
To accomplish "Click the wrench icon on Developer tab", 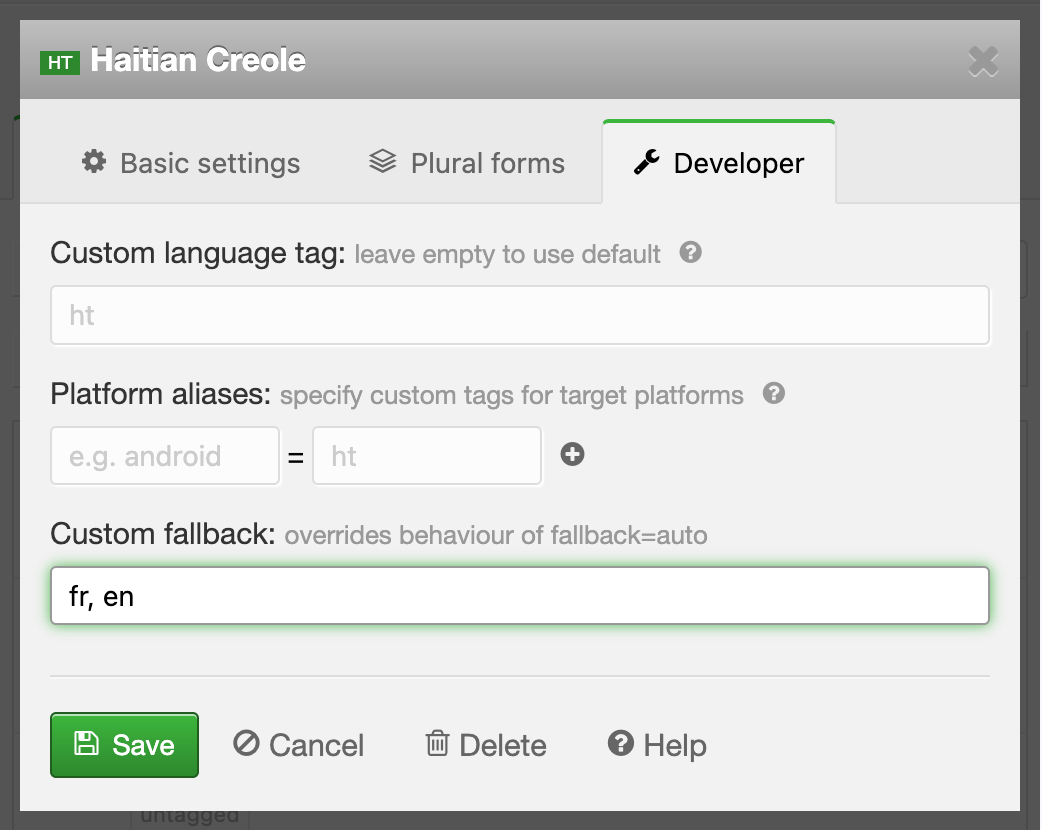I will pyautogui.click(x=647, y=162).
